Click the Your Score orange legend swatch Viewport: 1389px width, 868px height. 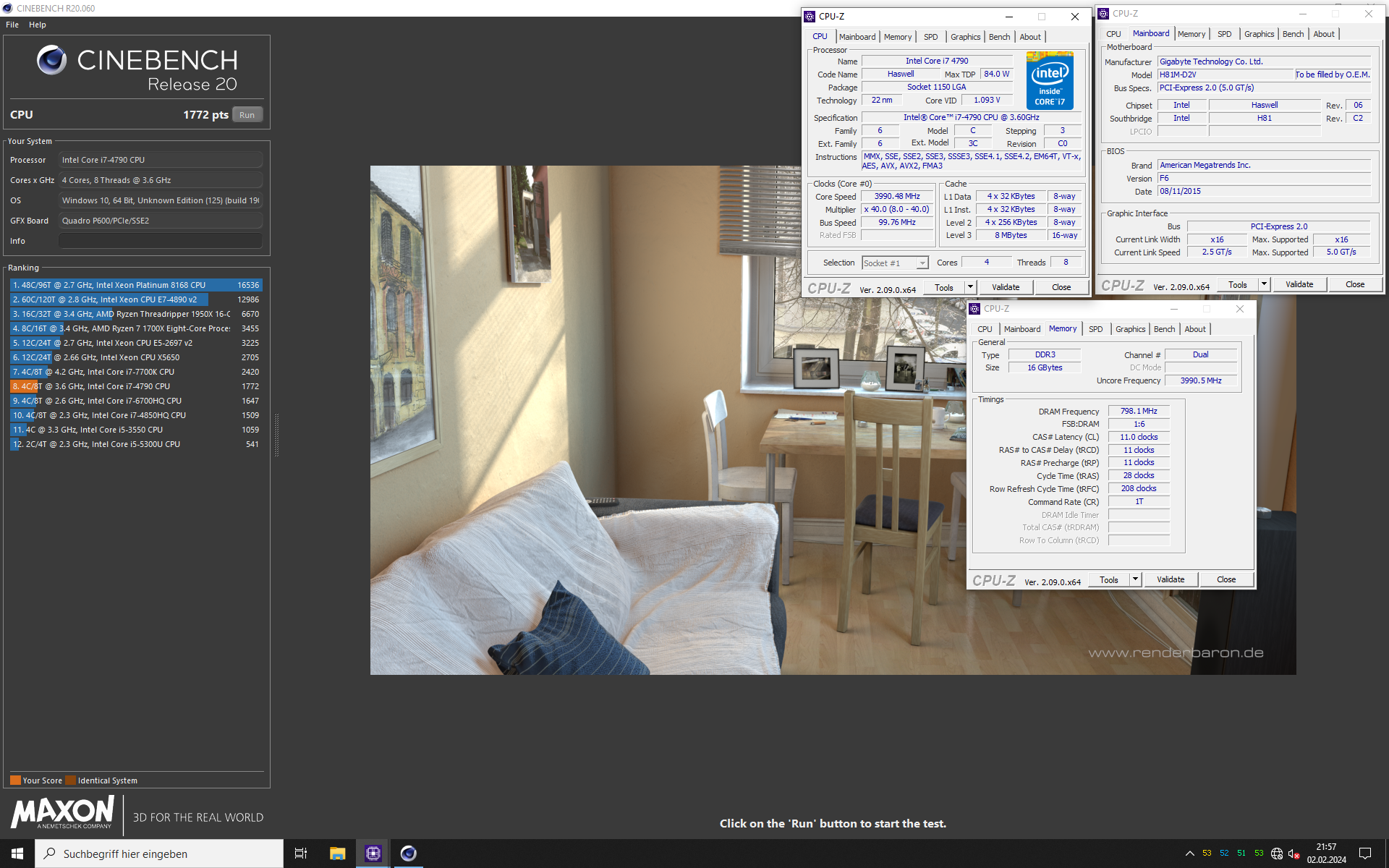pos(15,780)
